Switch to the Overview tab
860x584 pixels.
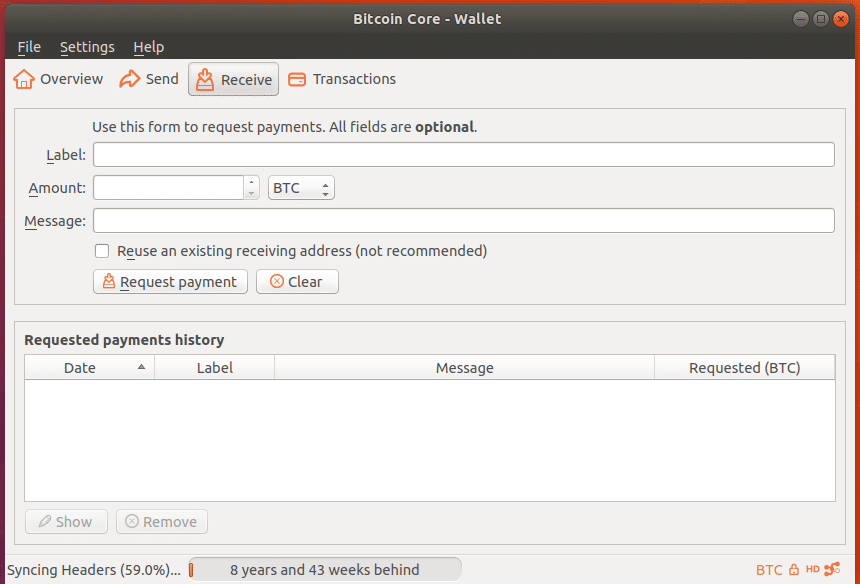(x=58, y=79)
